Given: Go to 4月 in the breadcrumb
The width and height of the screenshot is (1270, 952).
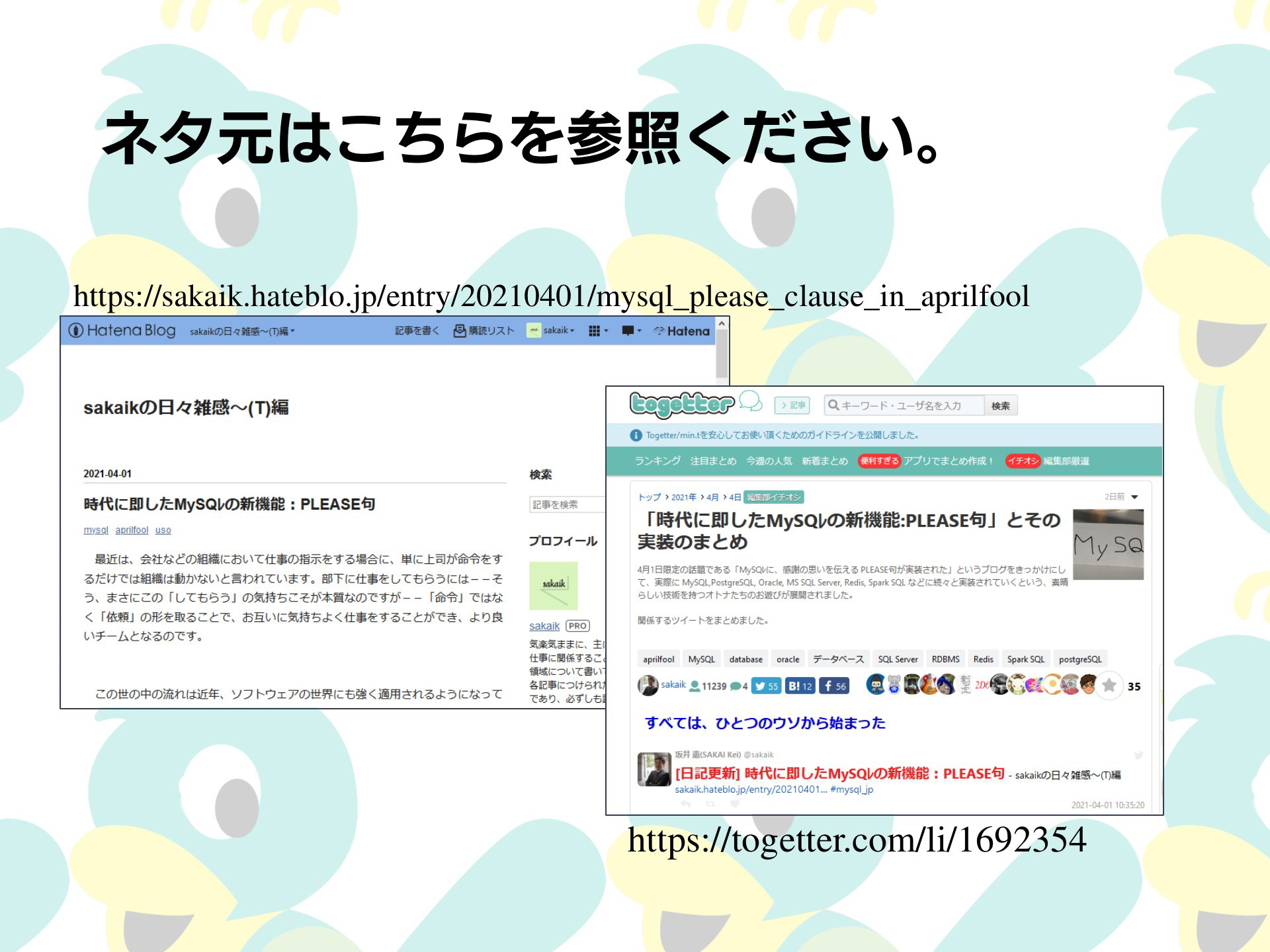Looking at the screenshot, I should (712, 497).
